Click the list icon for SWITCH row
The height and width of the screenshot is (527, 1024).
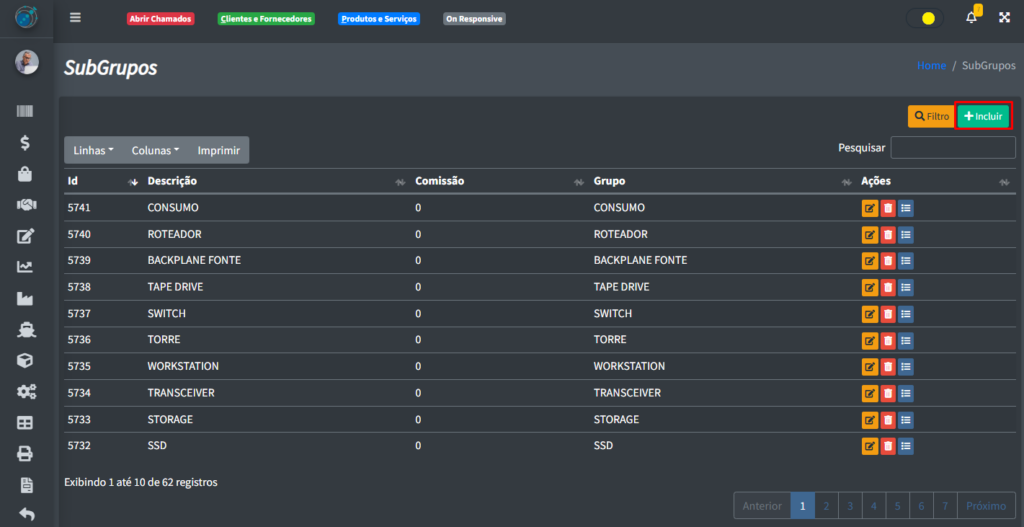906,314
